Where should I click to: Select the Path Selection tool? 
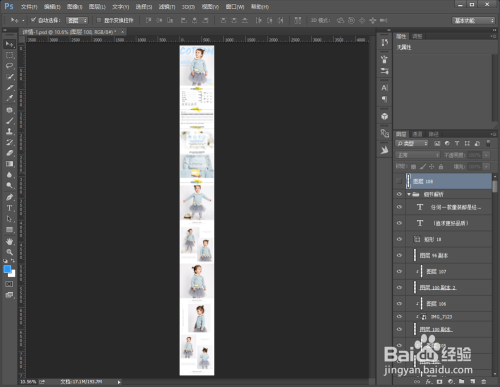10,219
